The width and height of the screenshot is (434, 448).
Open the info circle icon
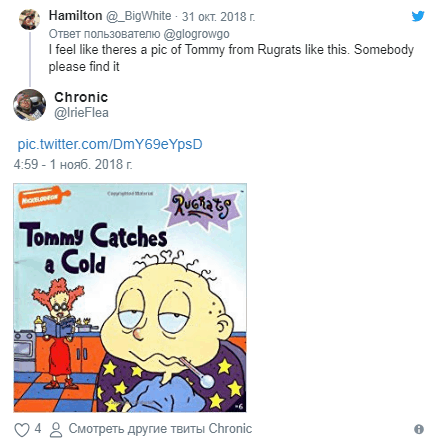[419, 429]
